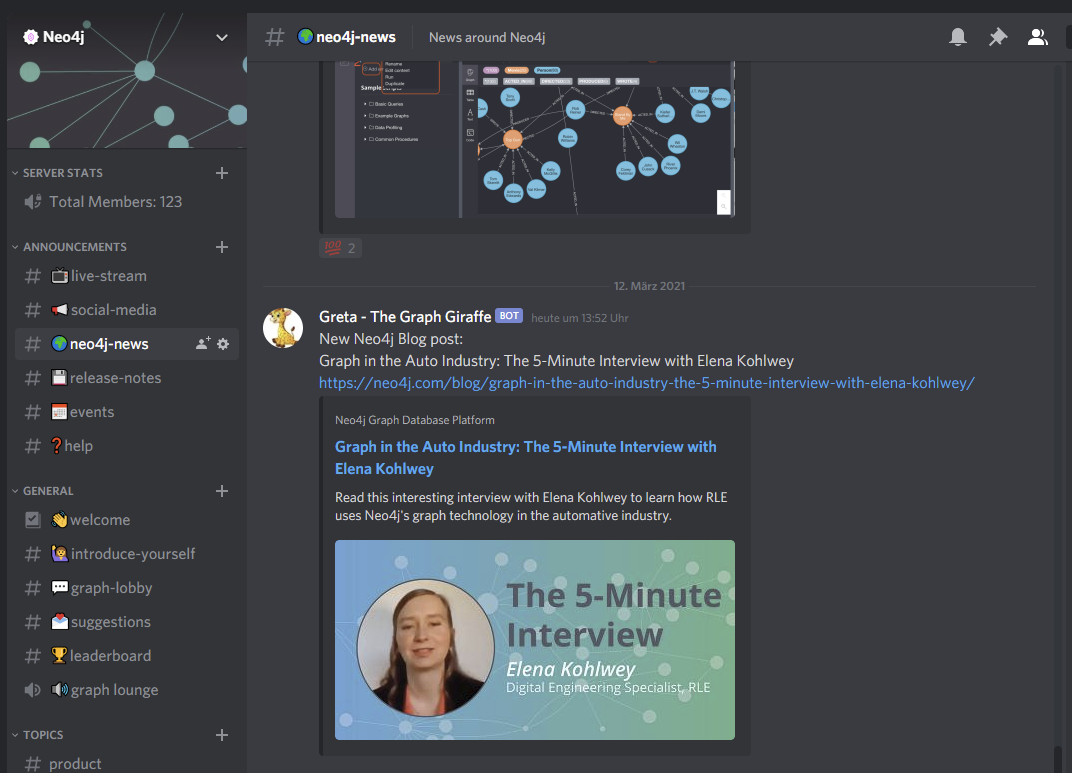Open the help channel

127,446
